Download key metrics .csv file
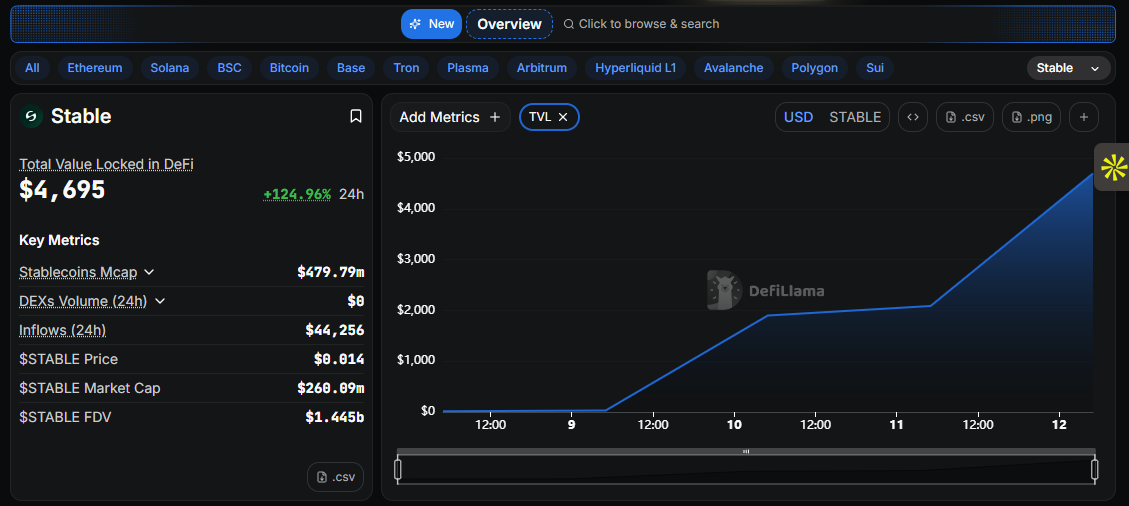Viewport: 1129px width, 506px height. tap(335, 477)
